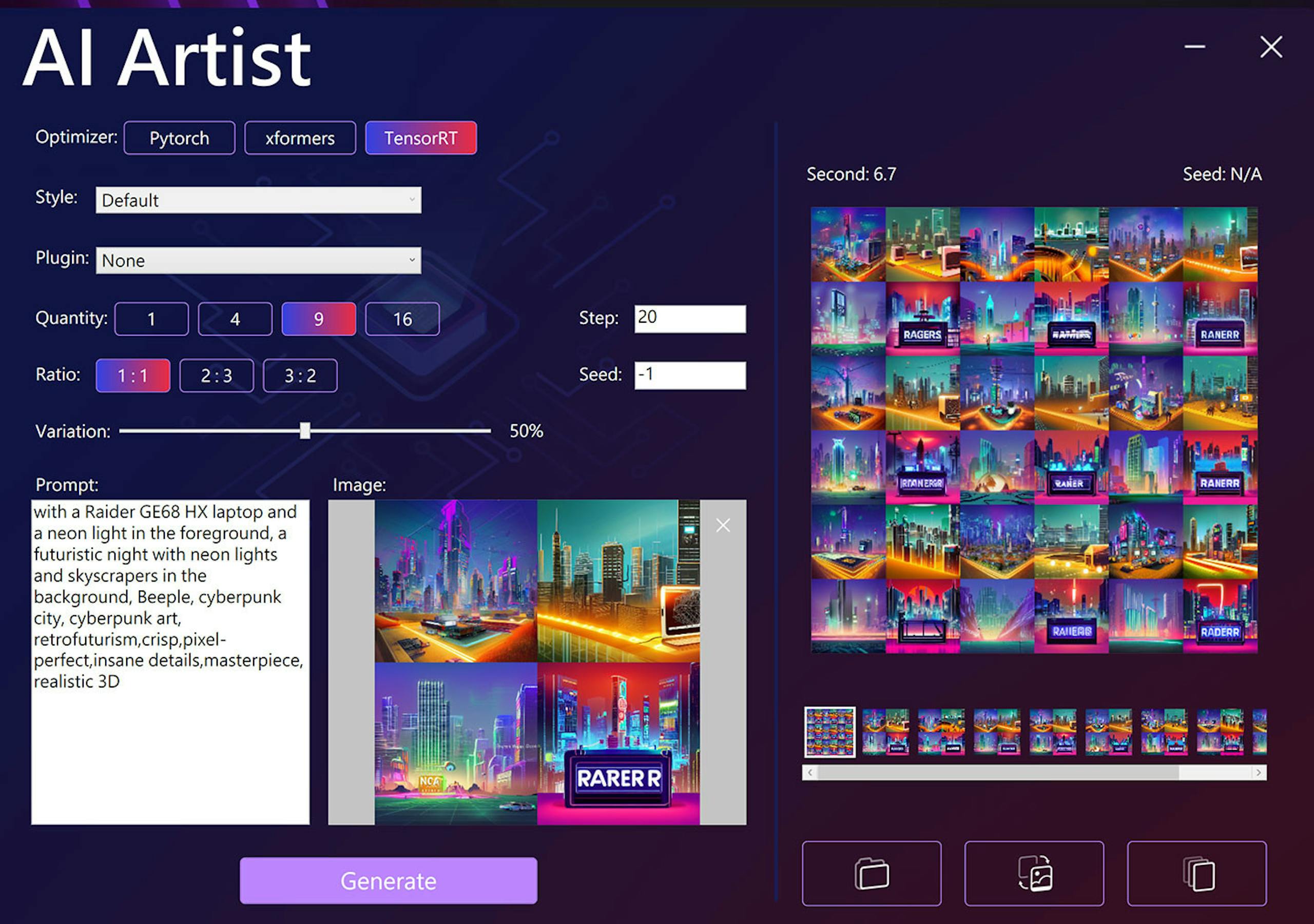Select the sixth thumbnail in the history strip
Image resolution: width=1314 pixels, height=924 pixels.
(1109, 732)
